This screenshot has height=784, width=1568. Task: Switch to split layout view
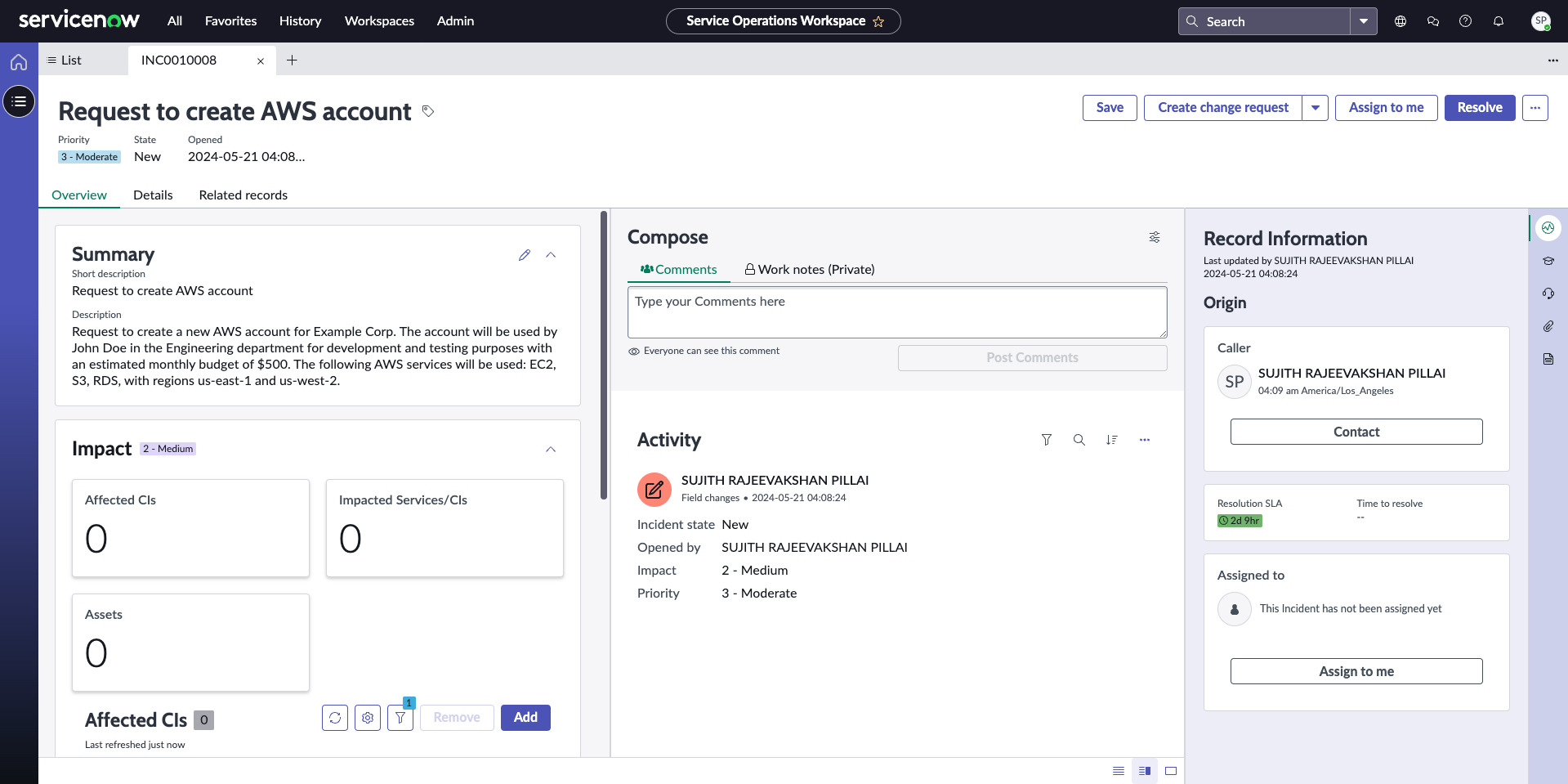[1145, 771]
